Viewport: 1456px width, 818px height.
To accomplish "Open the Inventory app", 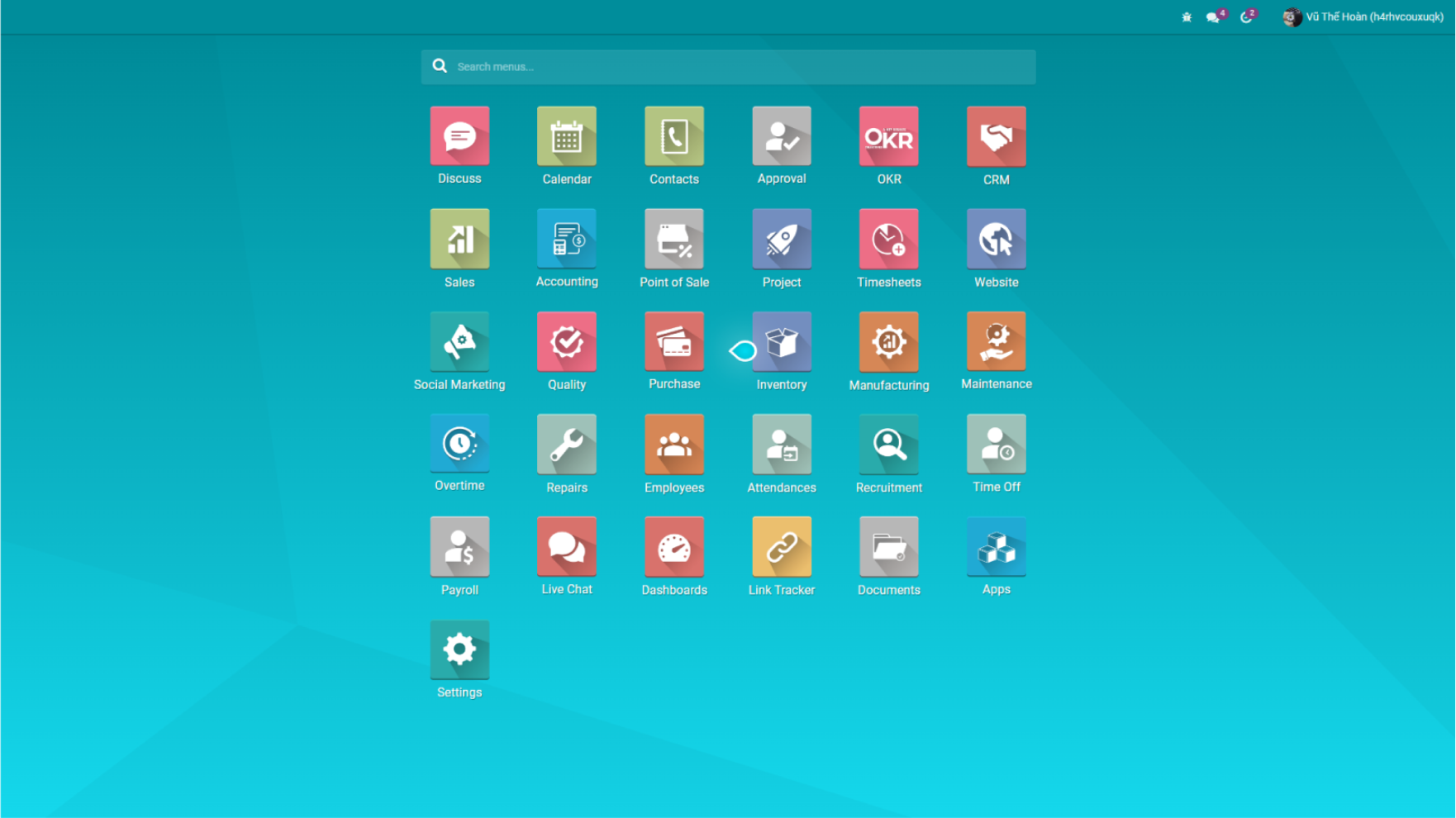I will (x=782, y=341).
